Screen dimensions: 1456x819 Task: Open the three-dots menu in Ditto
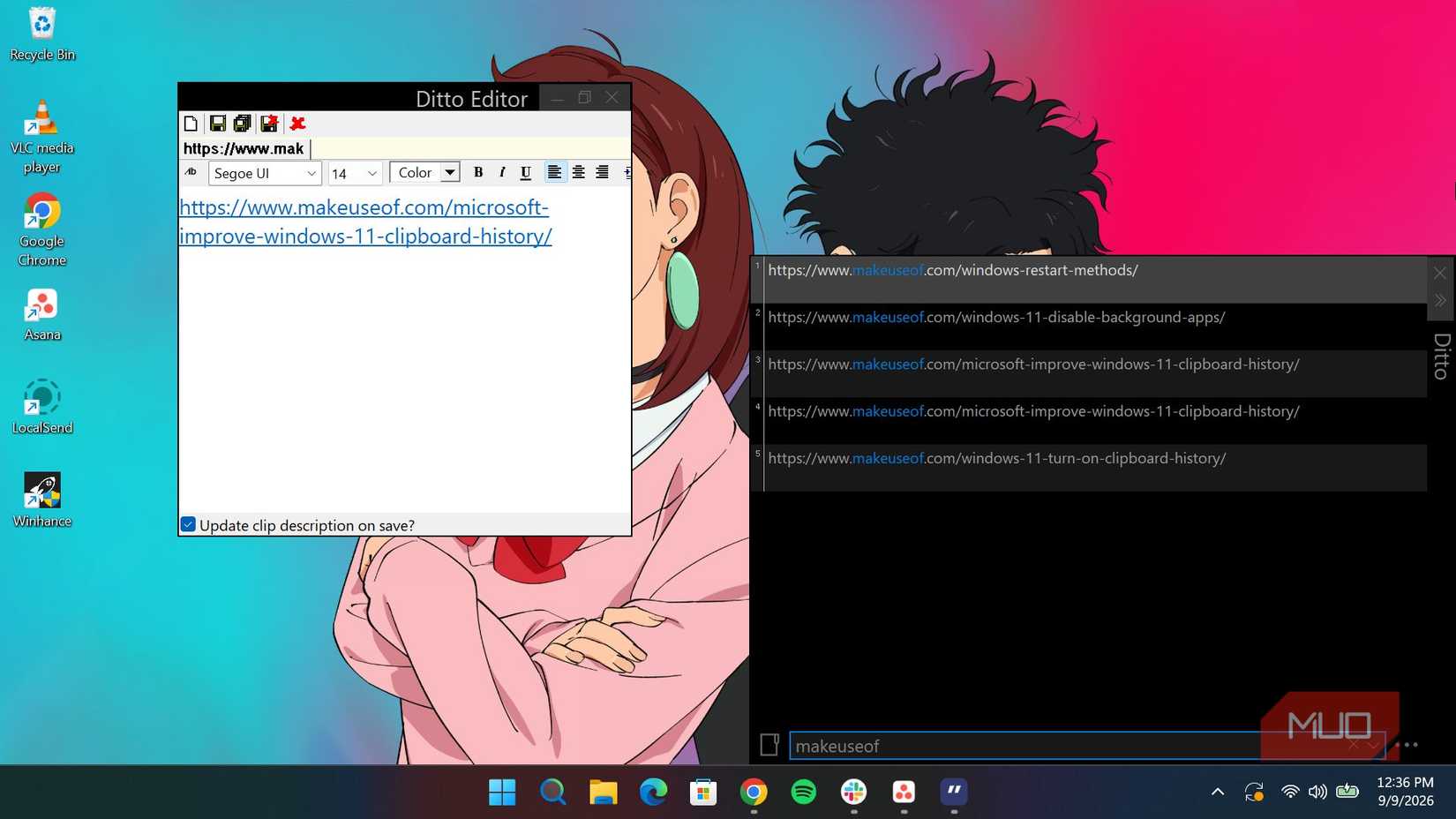coord(1410,745)
